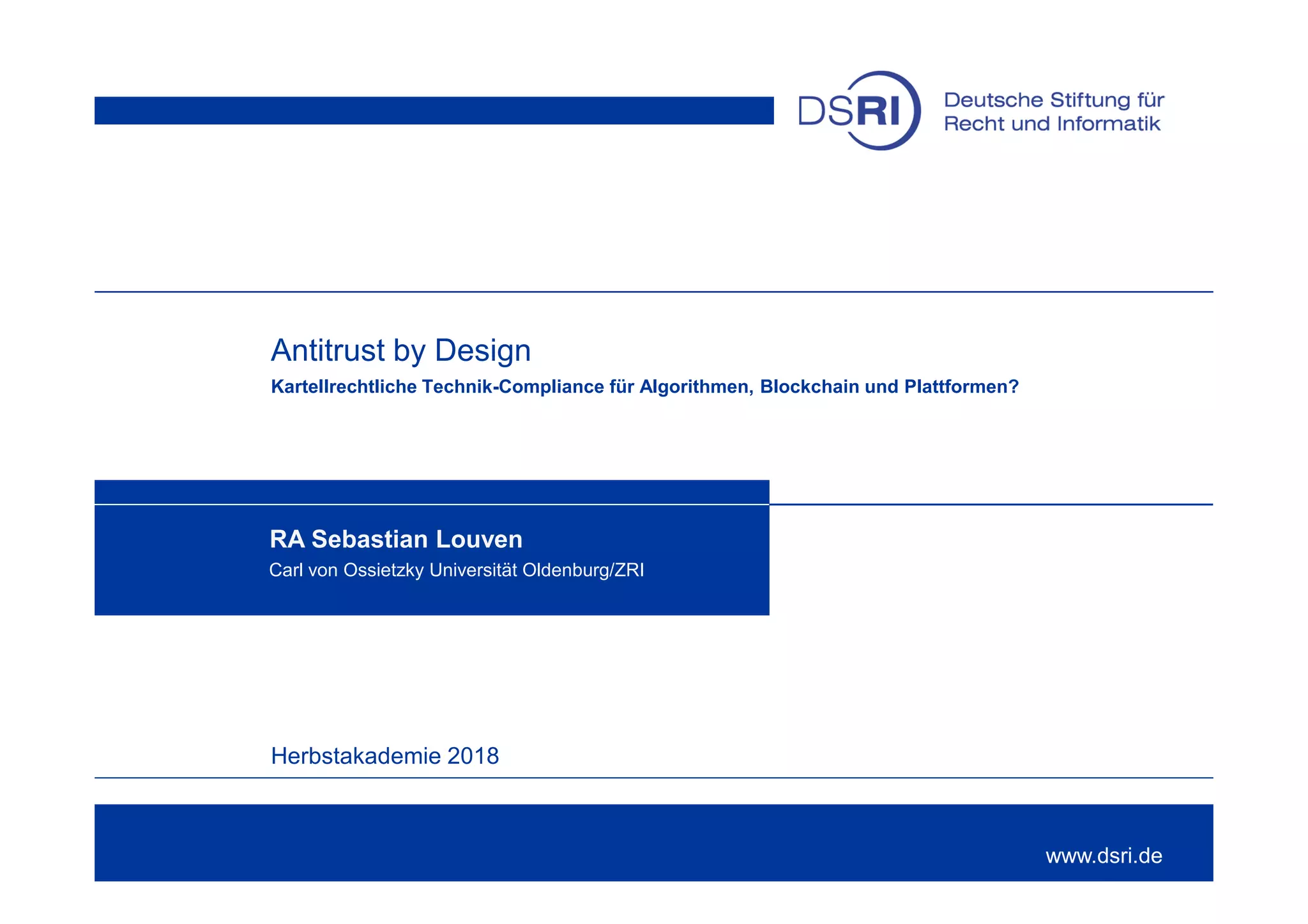Screen dimensions: 1308x924
Task: Click the bold RI letters in logo
Action: pyautogui.click(x=878, y=111)
